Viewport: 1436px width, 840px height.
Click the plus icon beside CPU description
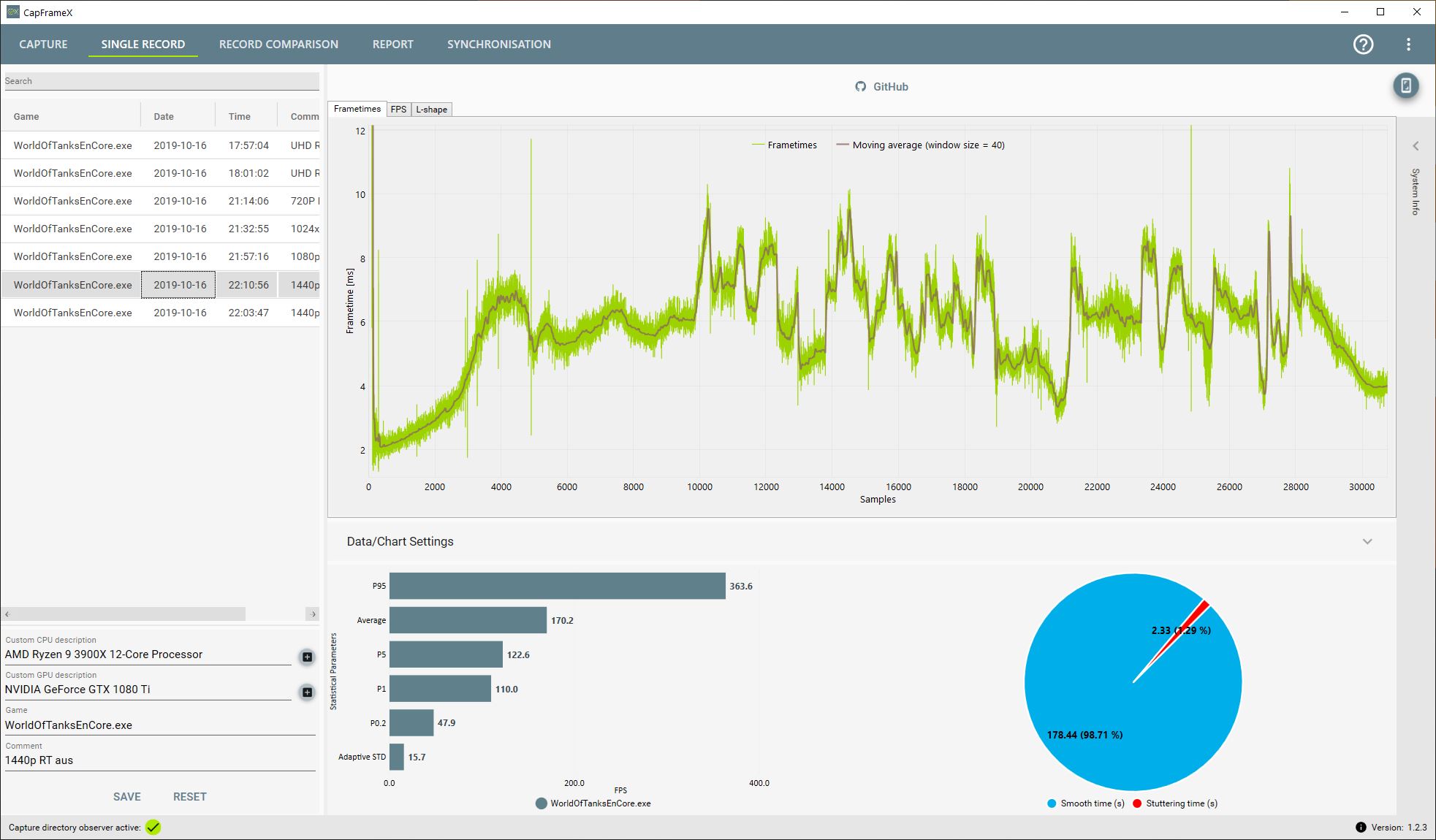307,657
